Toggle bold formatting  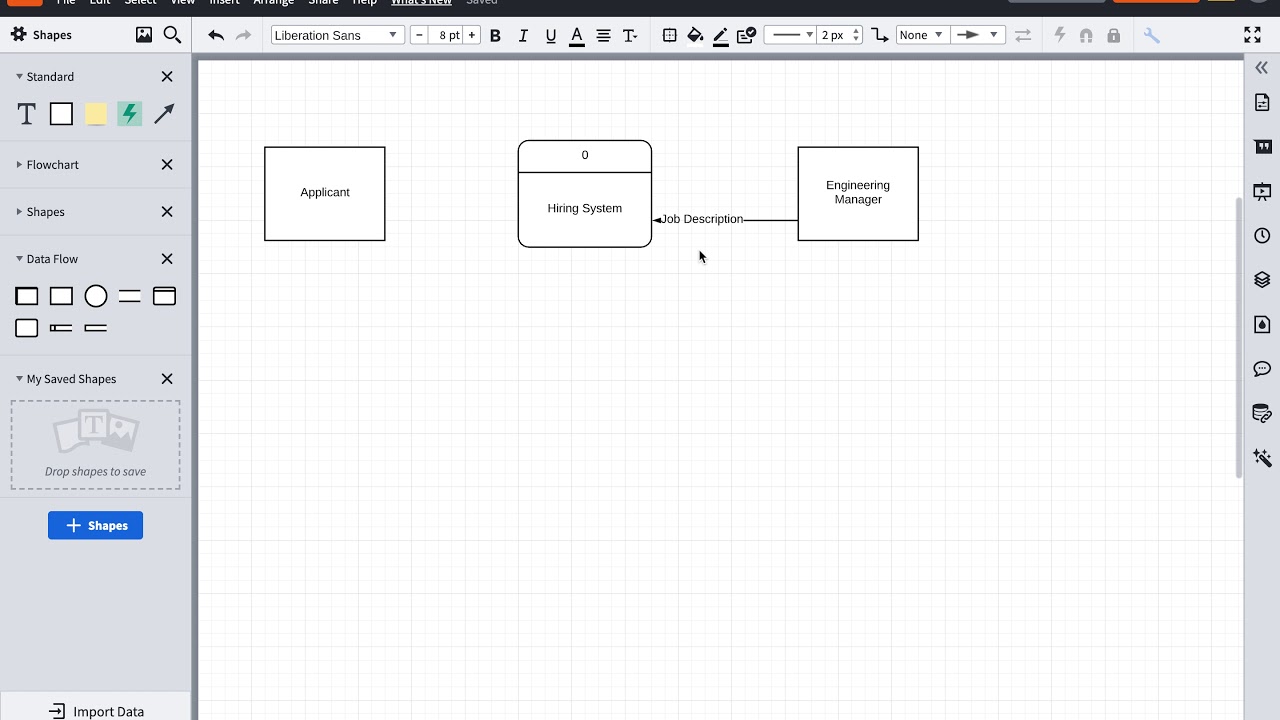click(495, 35)
